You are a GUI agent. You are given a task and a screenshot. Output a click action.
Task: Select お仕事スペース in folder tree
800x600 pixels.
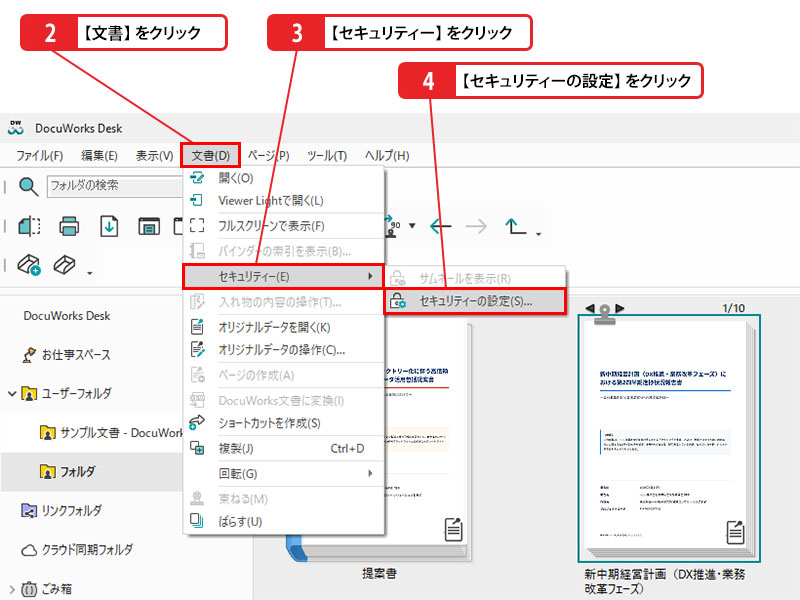coord(76,355)
